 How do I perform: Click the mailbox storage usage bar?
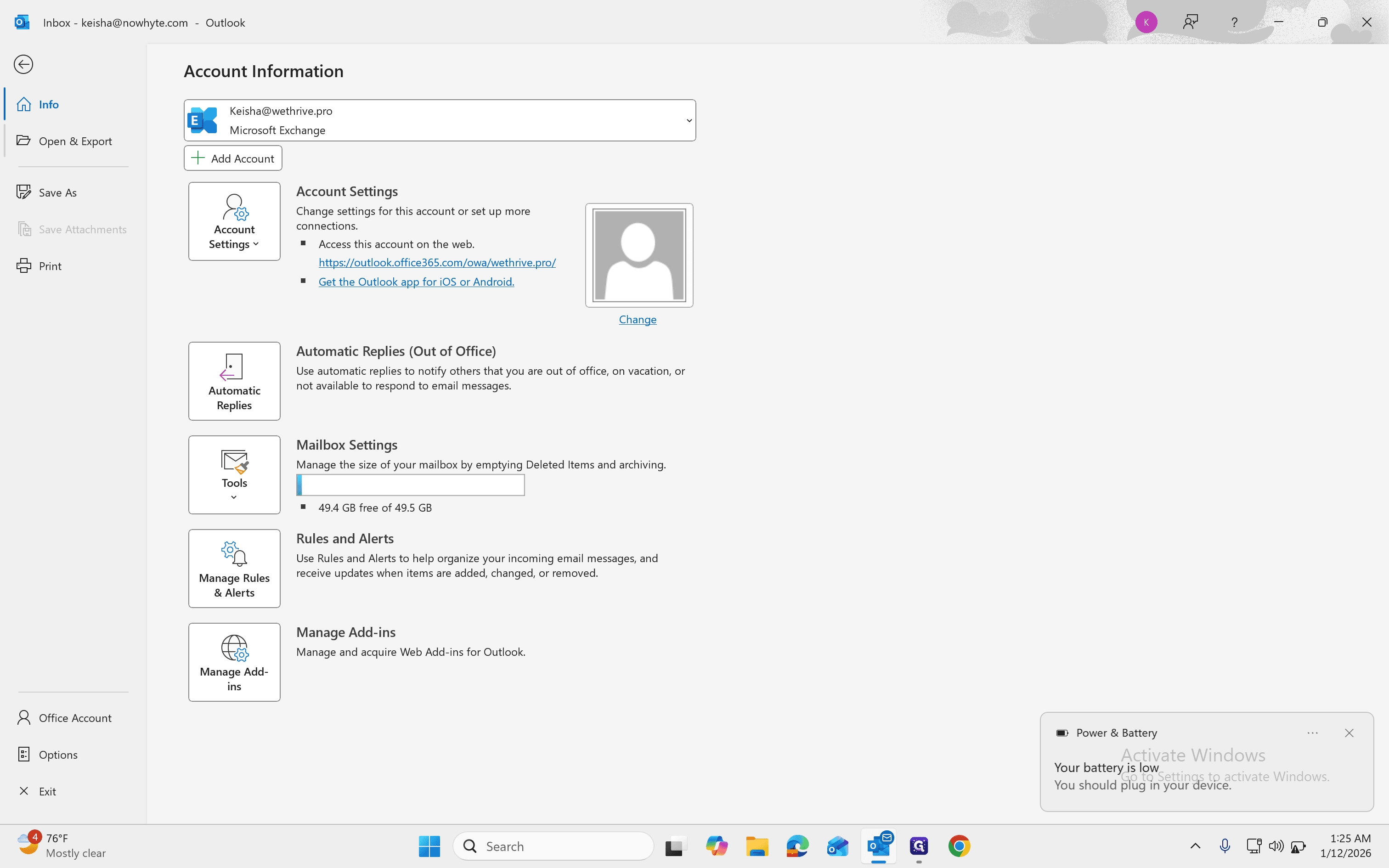[410, 485]
